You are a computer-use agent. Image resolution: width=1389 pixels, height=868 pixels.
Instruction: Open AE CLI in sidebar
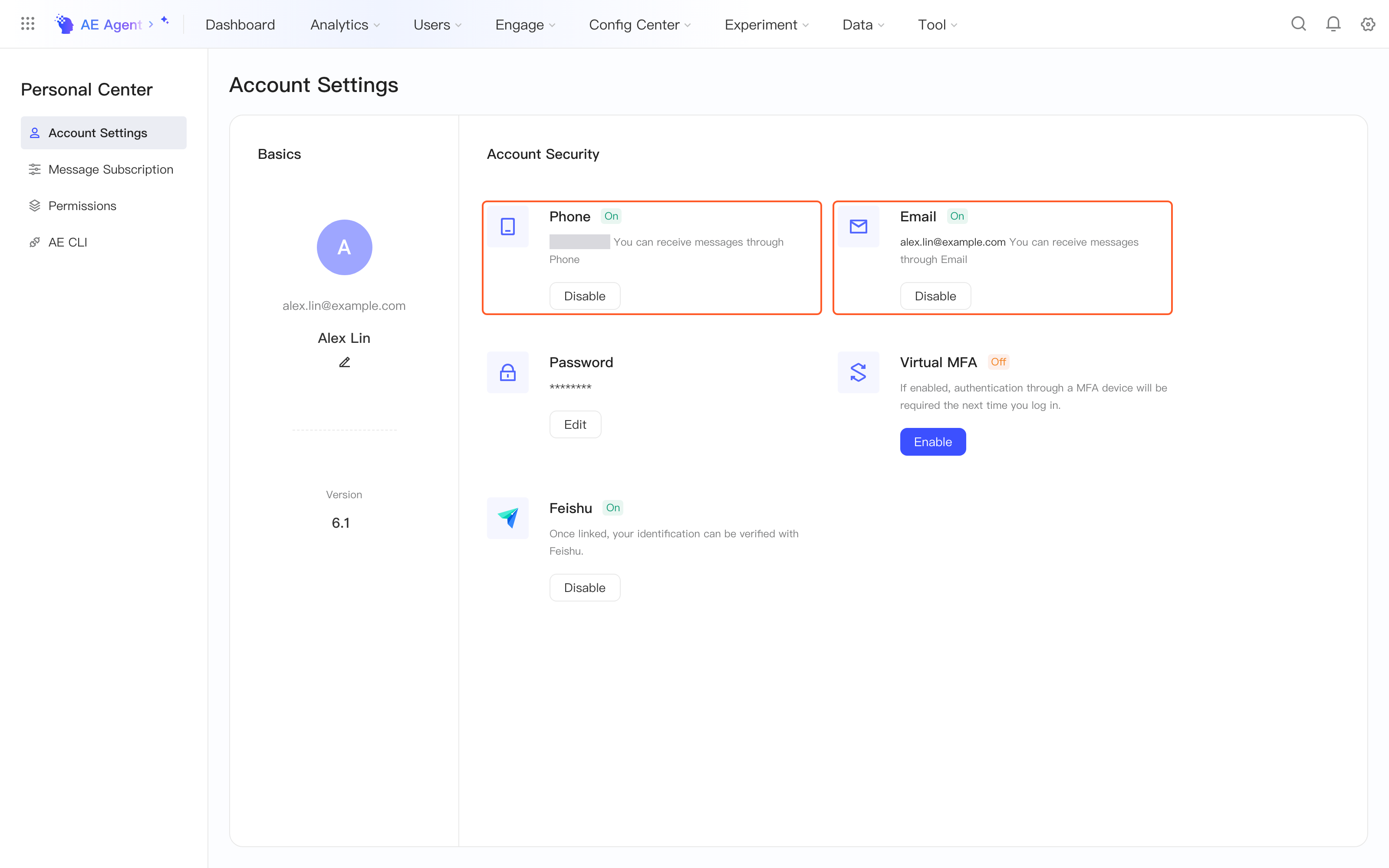click(103, 242)
